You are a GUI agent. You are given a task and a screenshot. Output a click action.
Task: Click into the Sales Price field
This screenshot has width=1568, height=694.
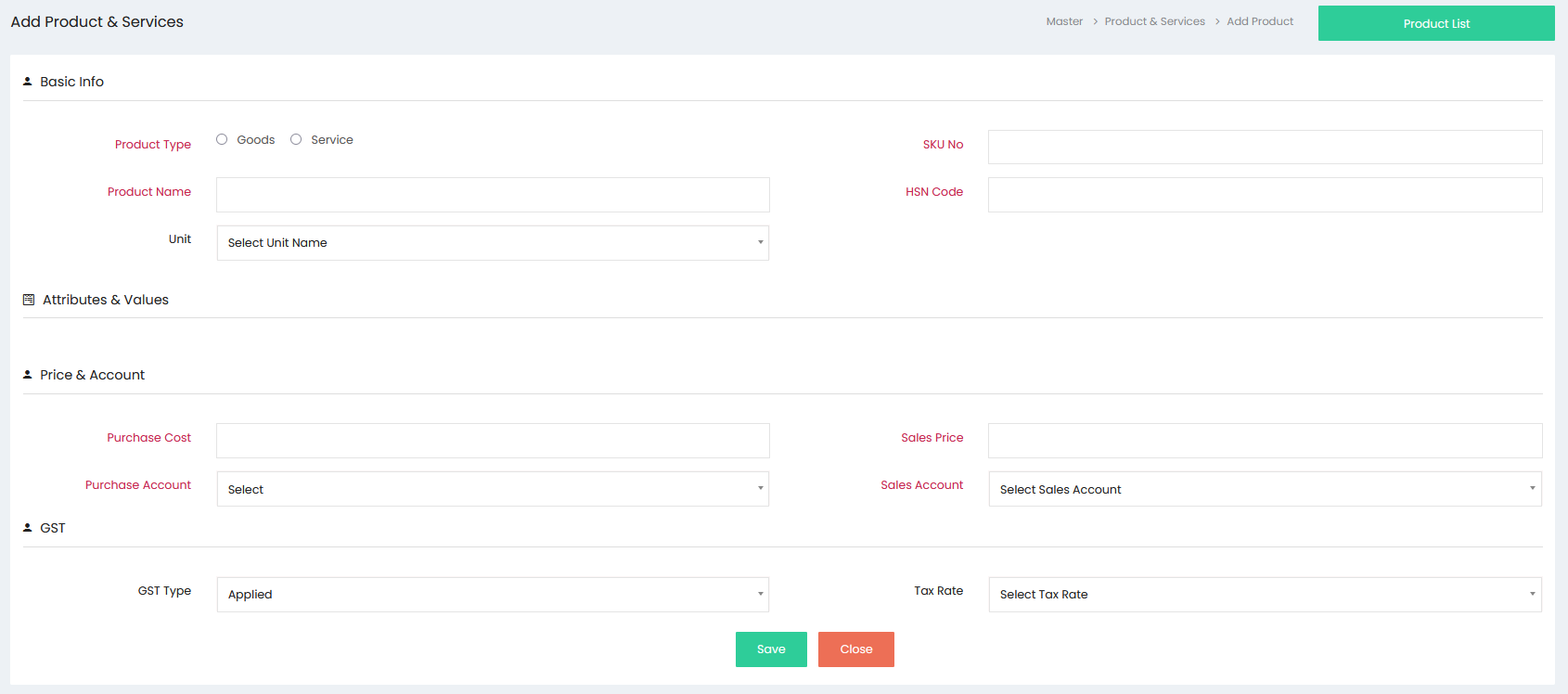[1265, 441]
